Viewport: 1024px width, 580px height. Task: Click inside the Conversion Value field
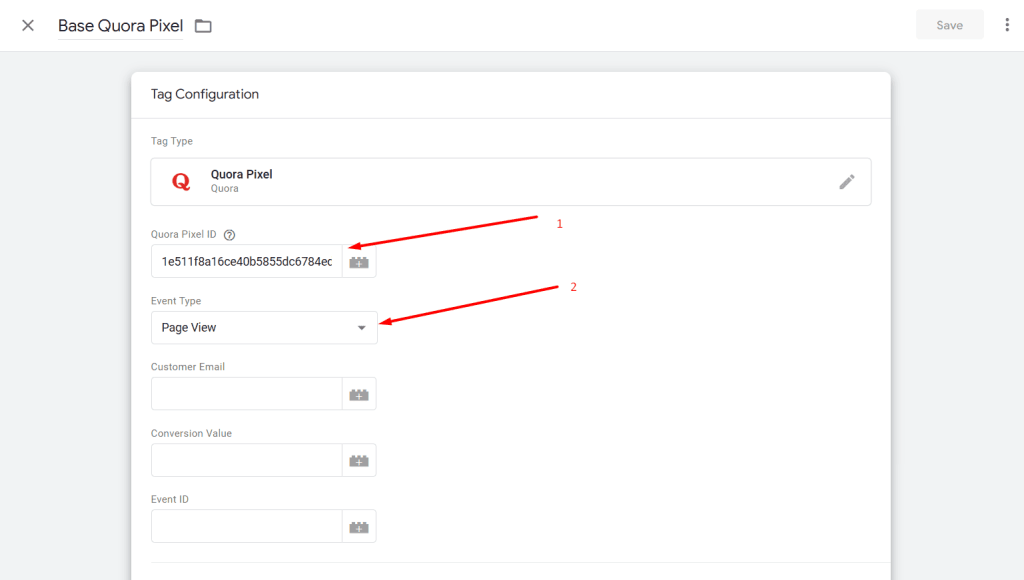point(245,460)
